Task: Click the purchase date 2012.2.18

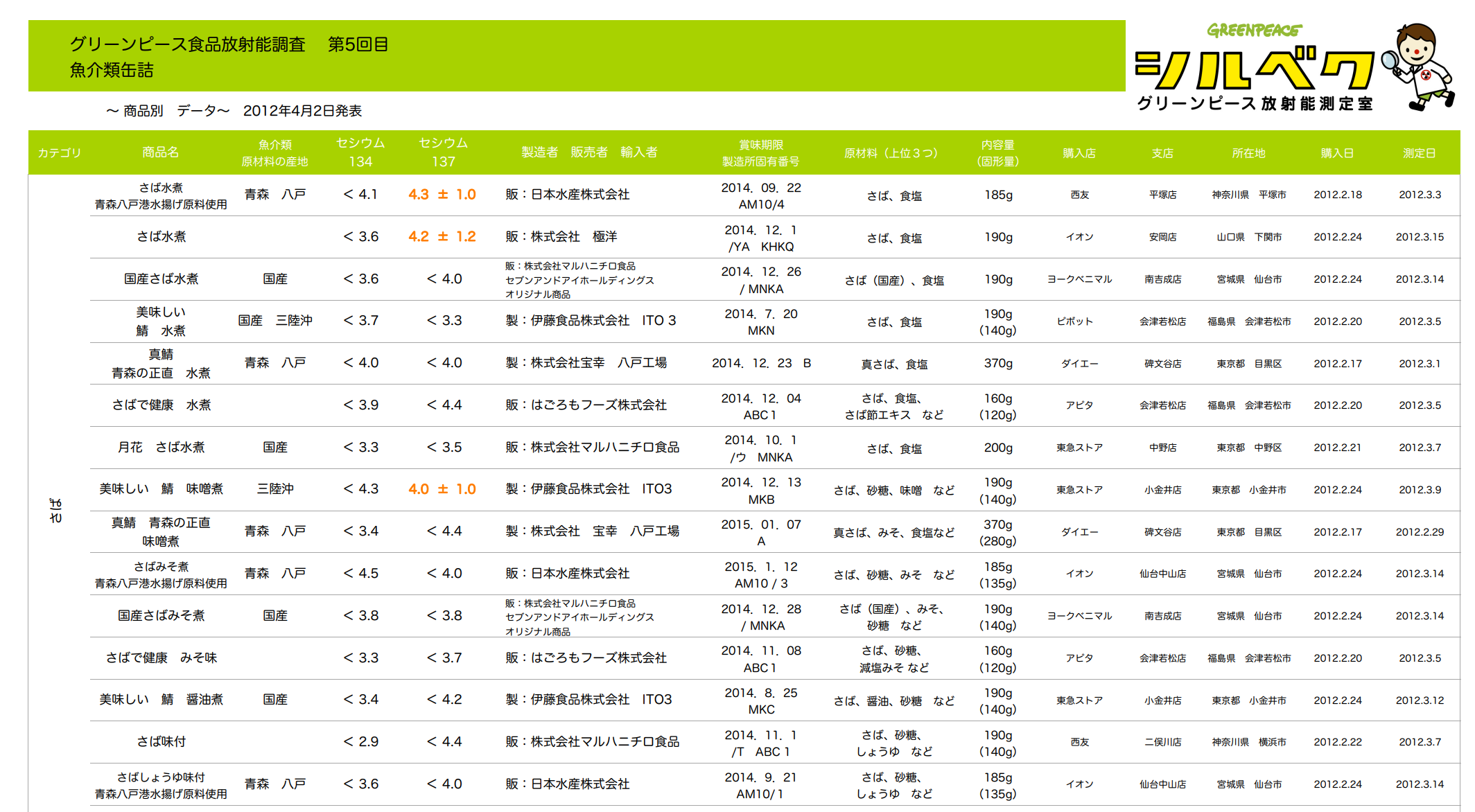Action: [1338, 195]
